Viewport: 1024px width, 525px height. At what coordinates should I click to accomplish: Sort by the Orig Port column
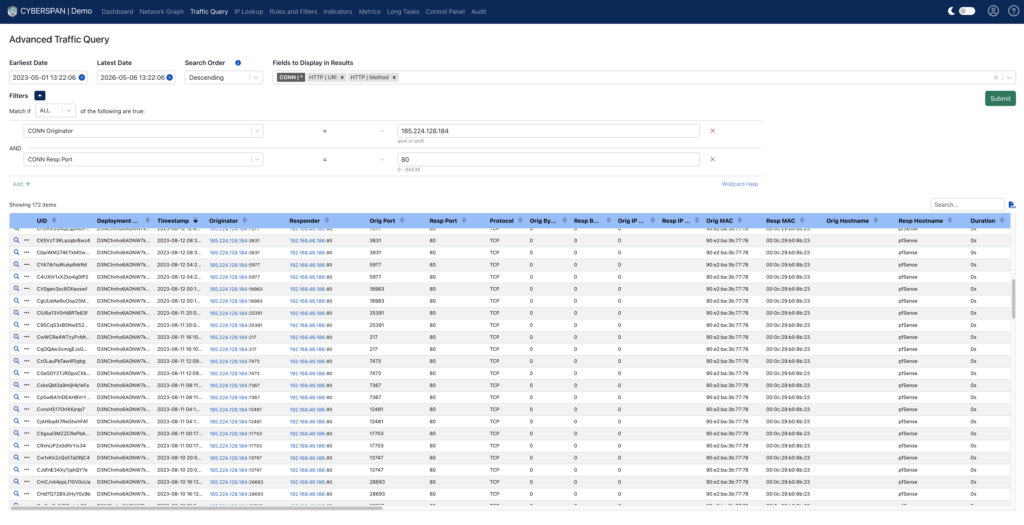(402, 221)
